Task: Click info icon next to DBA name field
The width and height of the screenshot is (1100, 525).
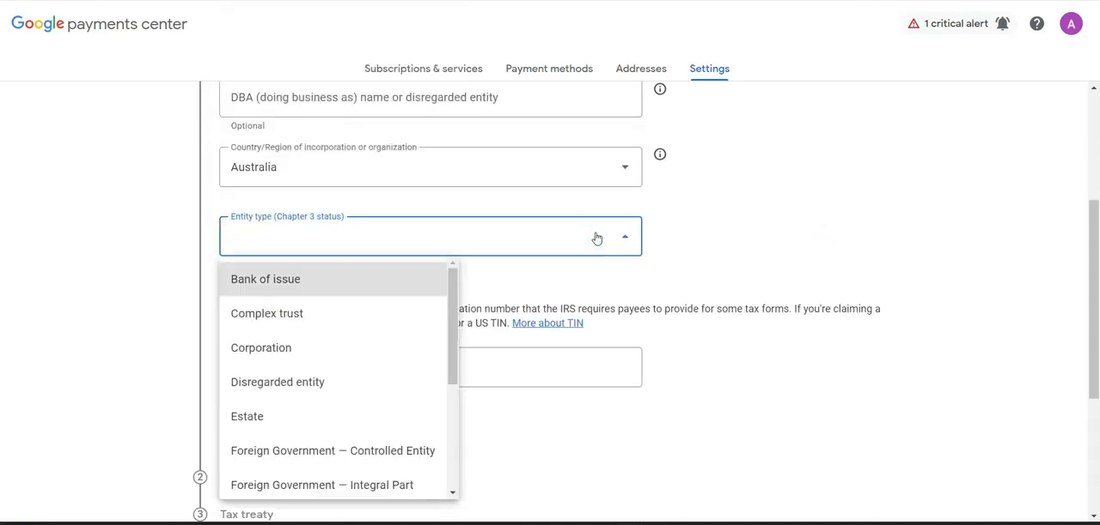Action: click(x=660, y=89)
